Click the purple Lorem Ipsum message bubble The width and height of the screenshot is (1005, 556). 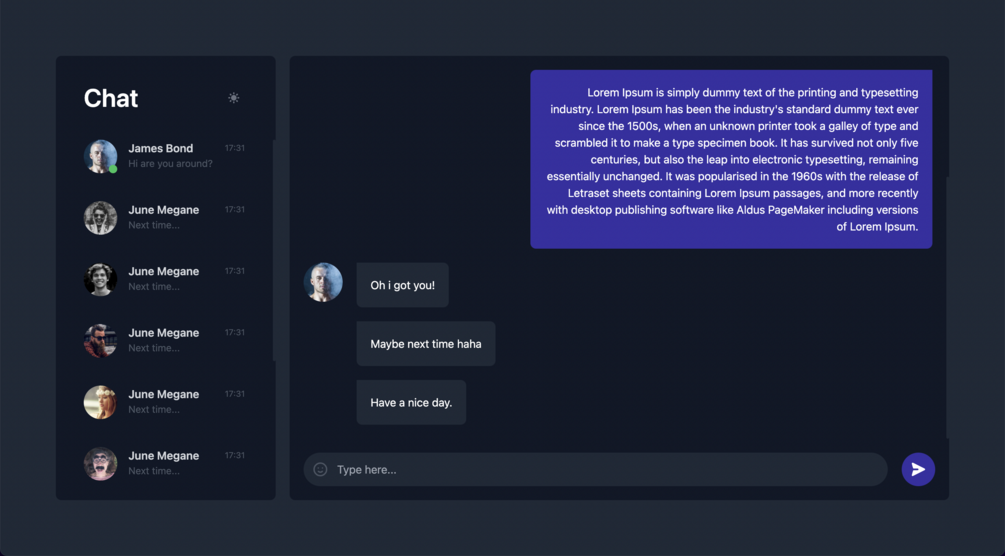pyautogui.click(x=731, y=159)
